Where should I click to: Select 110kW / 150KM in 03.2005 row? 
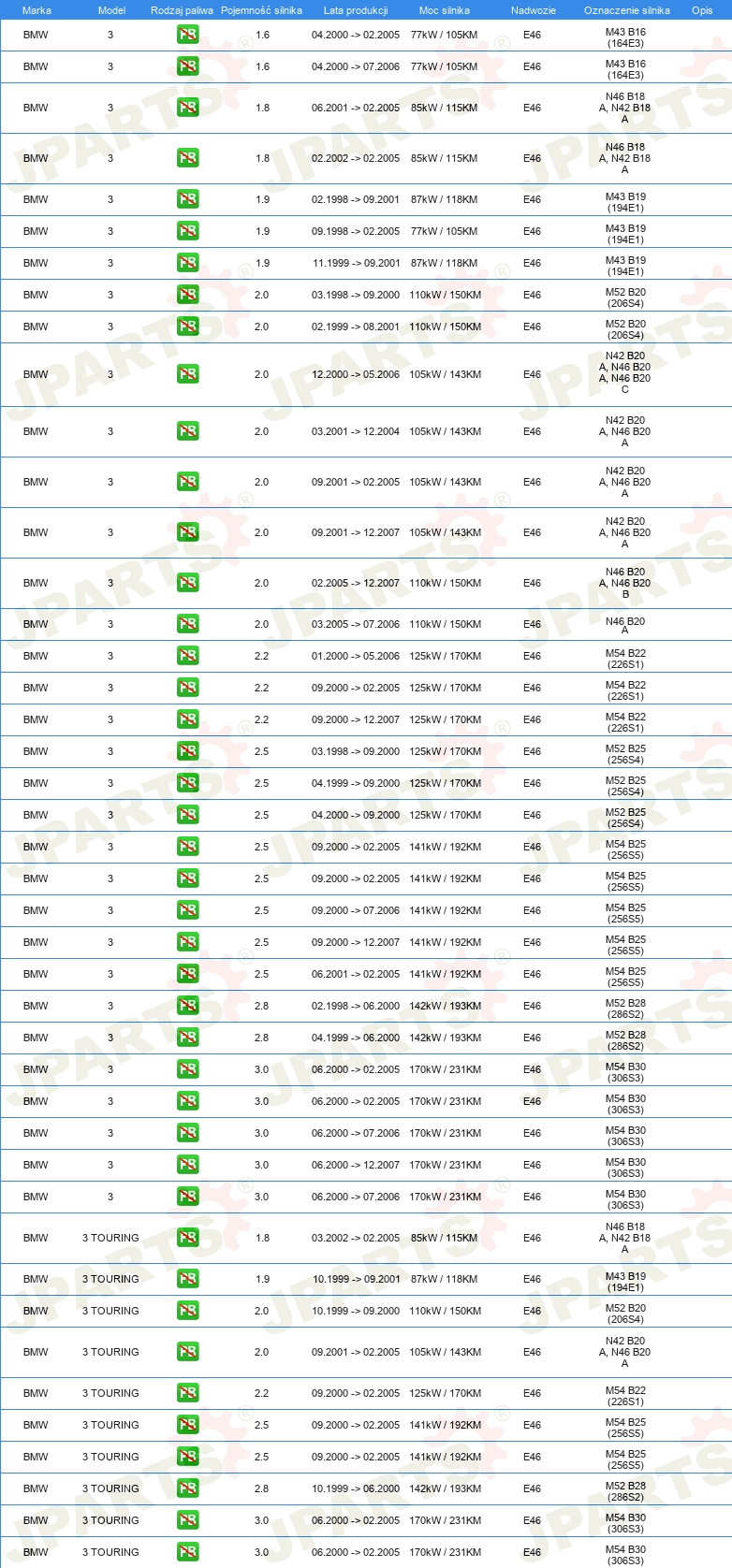pos(445,624)
